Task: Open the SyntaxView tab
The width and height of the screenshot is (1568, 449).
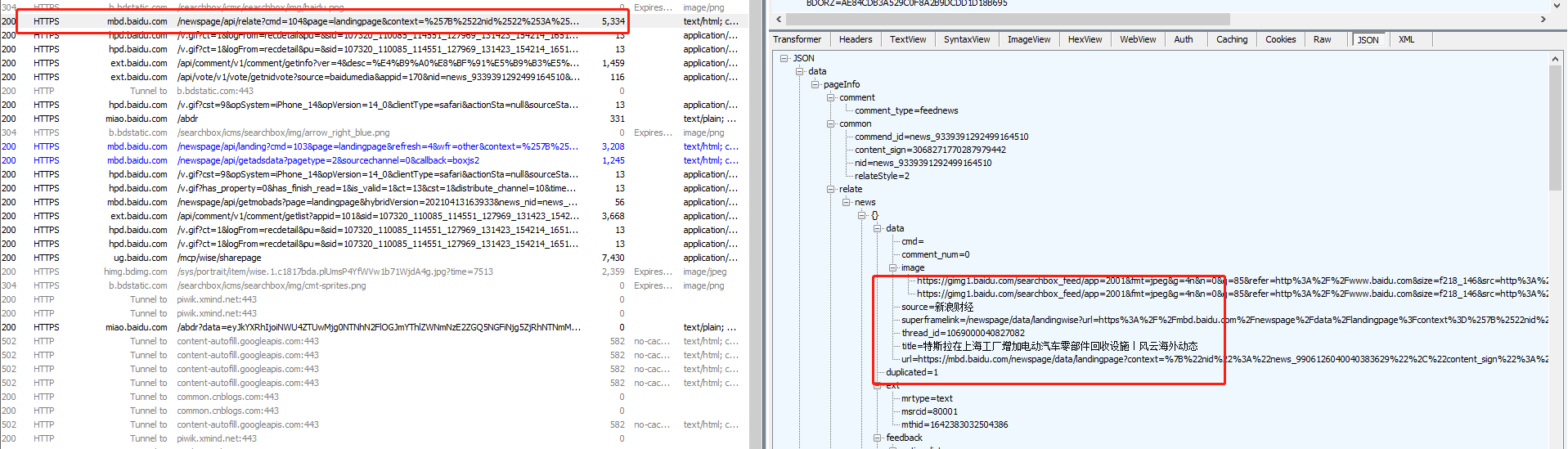Action: click(967, 39)
